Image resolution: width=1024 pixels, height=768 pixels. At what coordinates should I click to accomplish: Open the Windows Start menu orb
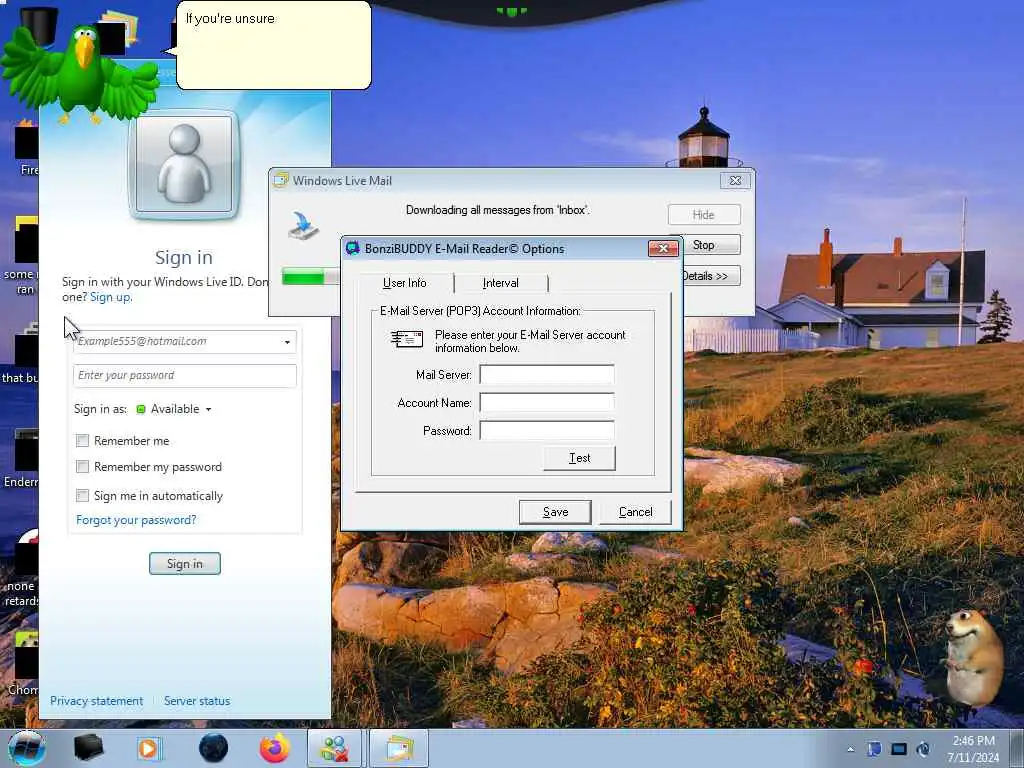click(27, 748)
